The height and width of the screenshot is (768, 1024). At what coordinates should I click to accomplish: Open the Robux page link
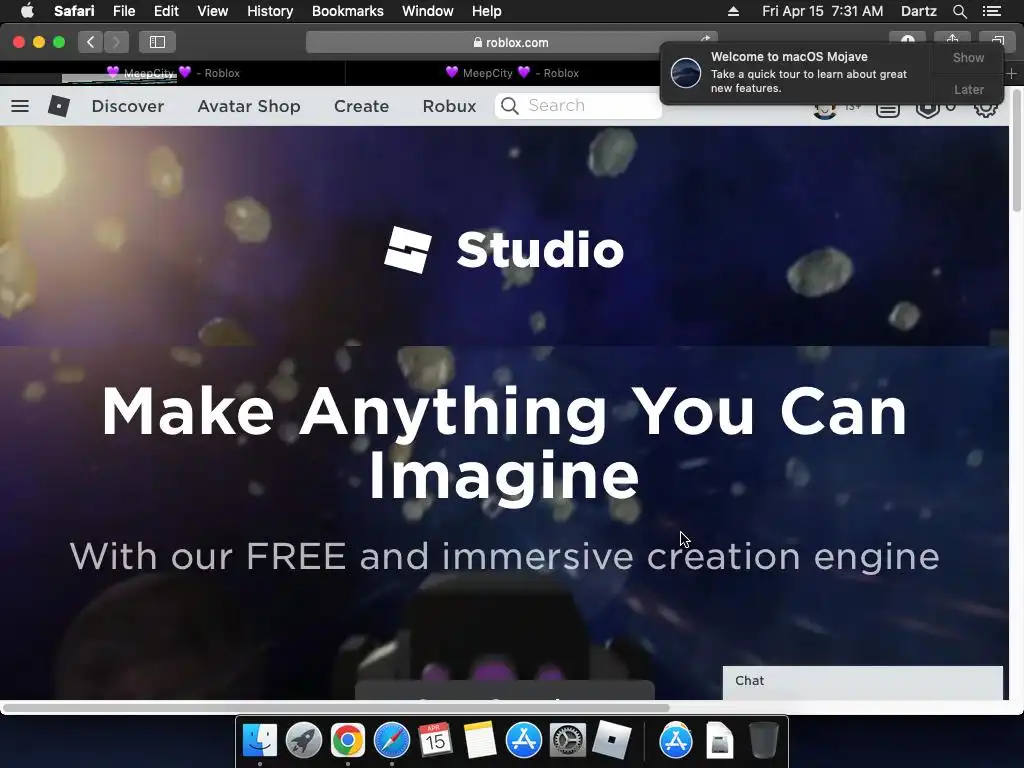449,106
